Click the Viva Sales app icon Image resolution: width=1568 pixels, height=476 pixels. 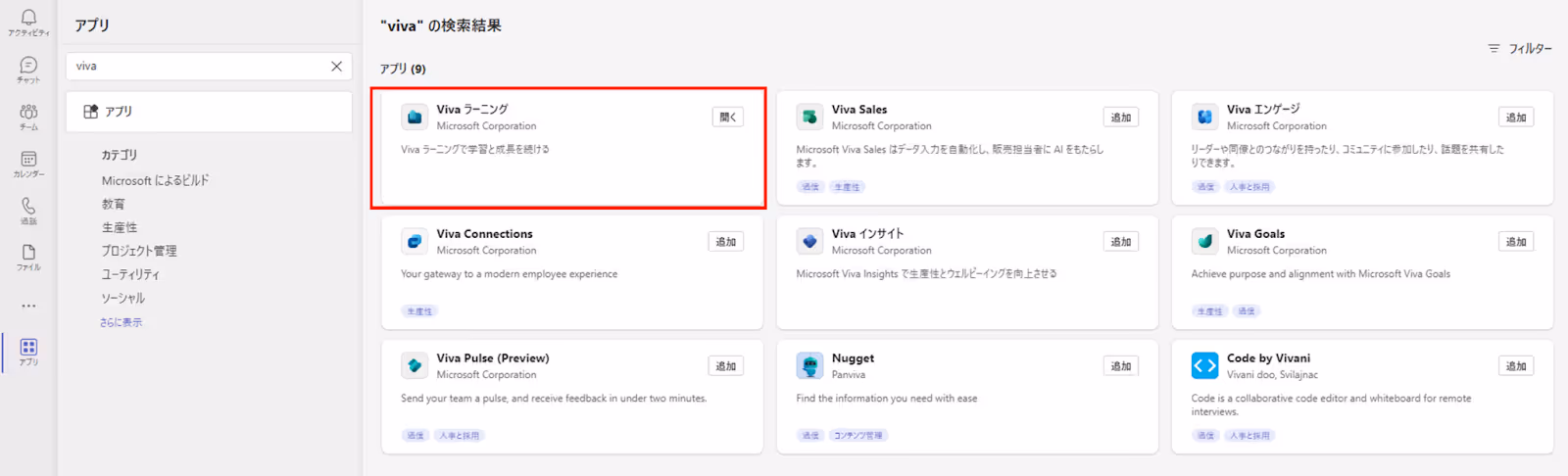[x=809, y=117]
